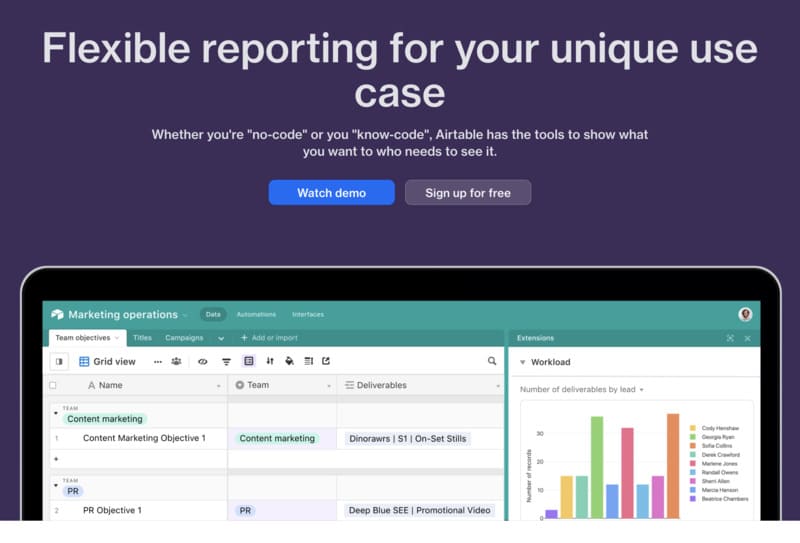Select the Team objectives table tab
The height and width of the screenshot is (543, 800).
coord(87,338)
